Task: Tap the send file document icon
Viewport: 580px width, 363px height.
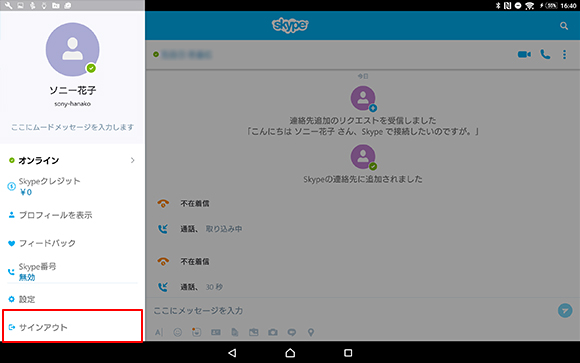Action: point(235,332)
